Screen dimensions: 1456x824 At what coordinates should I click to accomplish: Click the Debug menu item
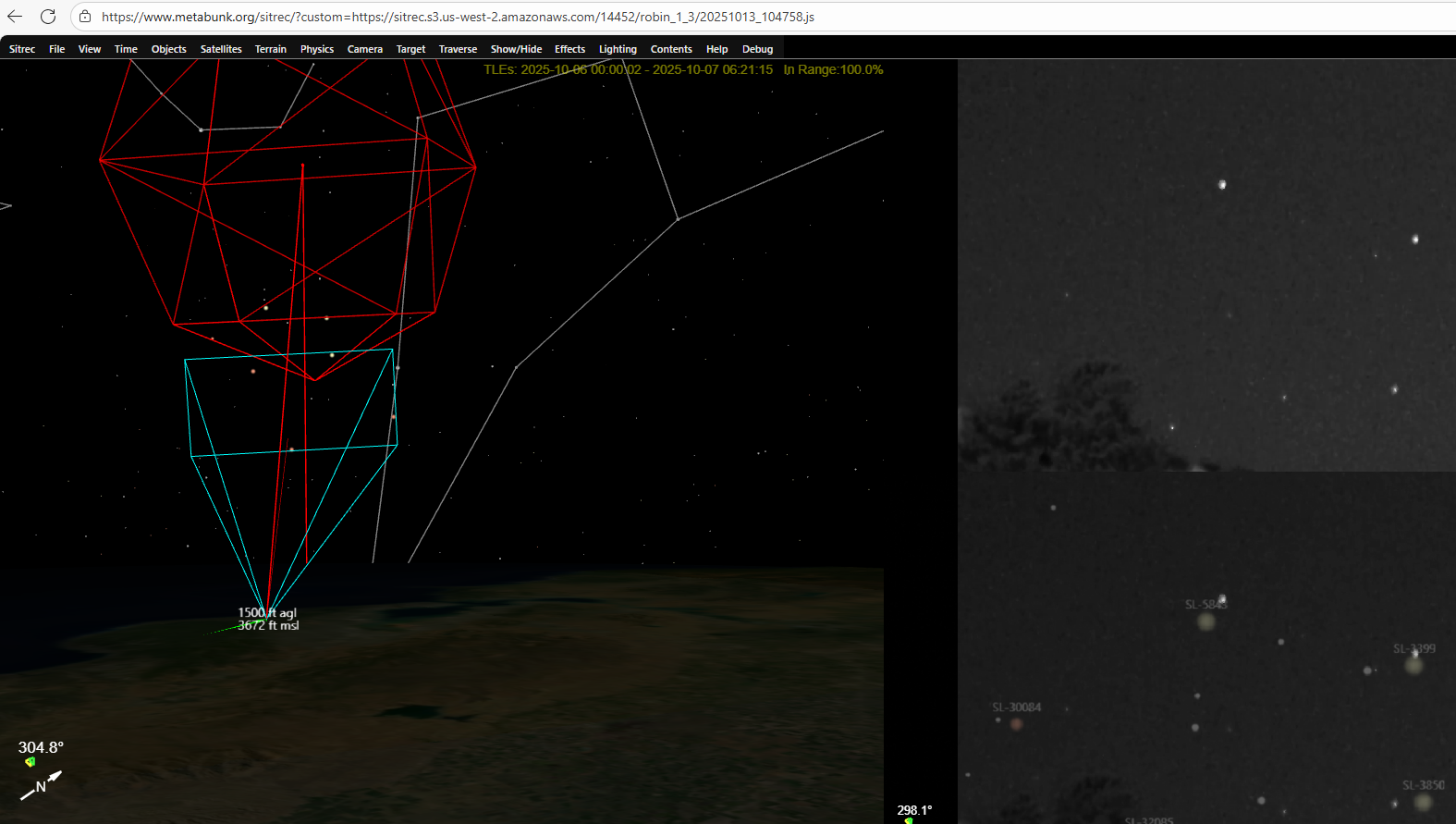point(757,49)
